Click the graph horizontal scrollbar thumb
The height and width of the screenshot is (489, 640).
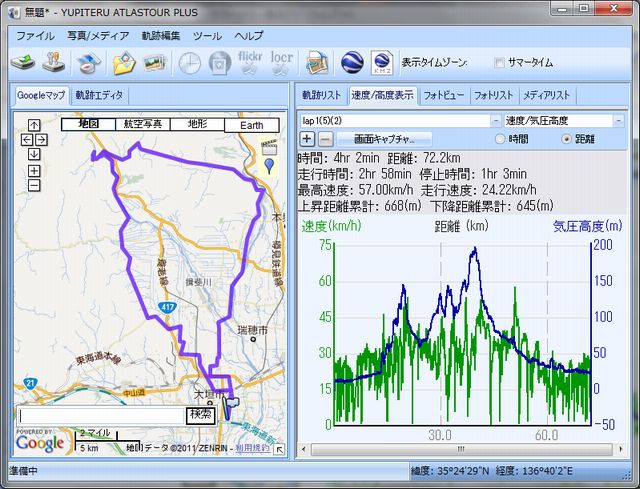[x=462, y=449]
